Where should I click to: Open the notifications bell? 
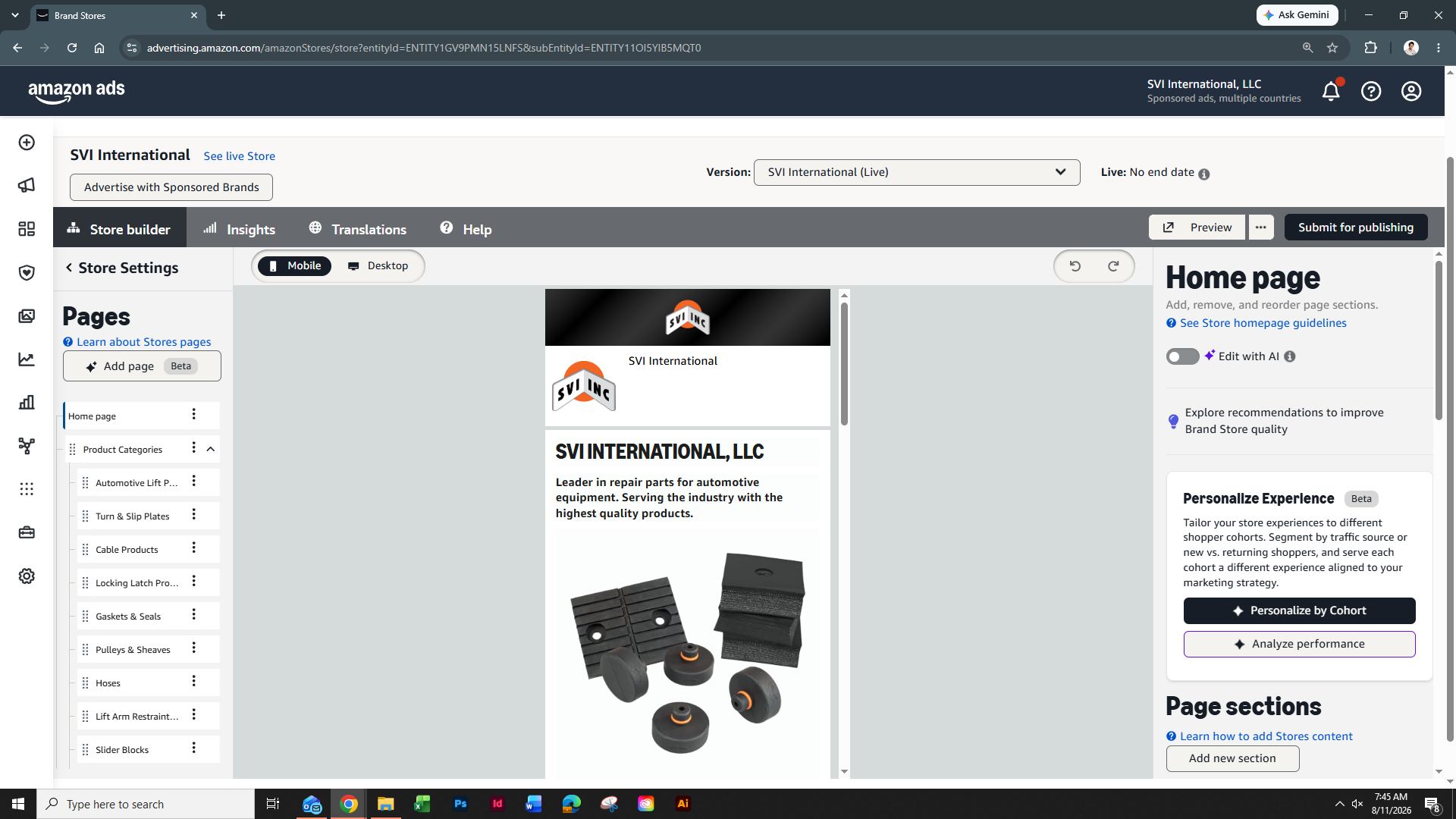point(1331,91)
